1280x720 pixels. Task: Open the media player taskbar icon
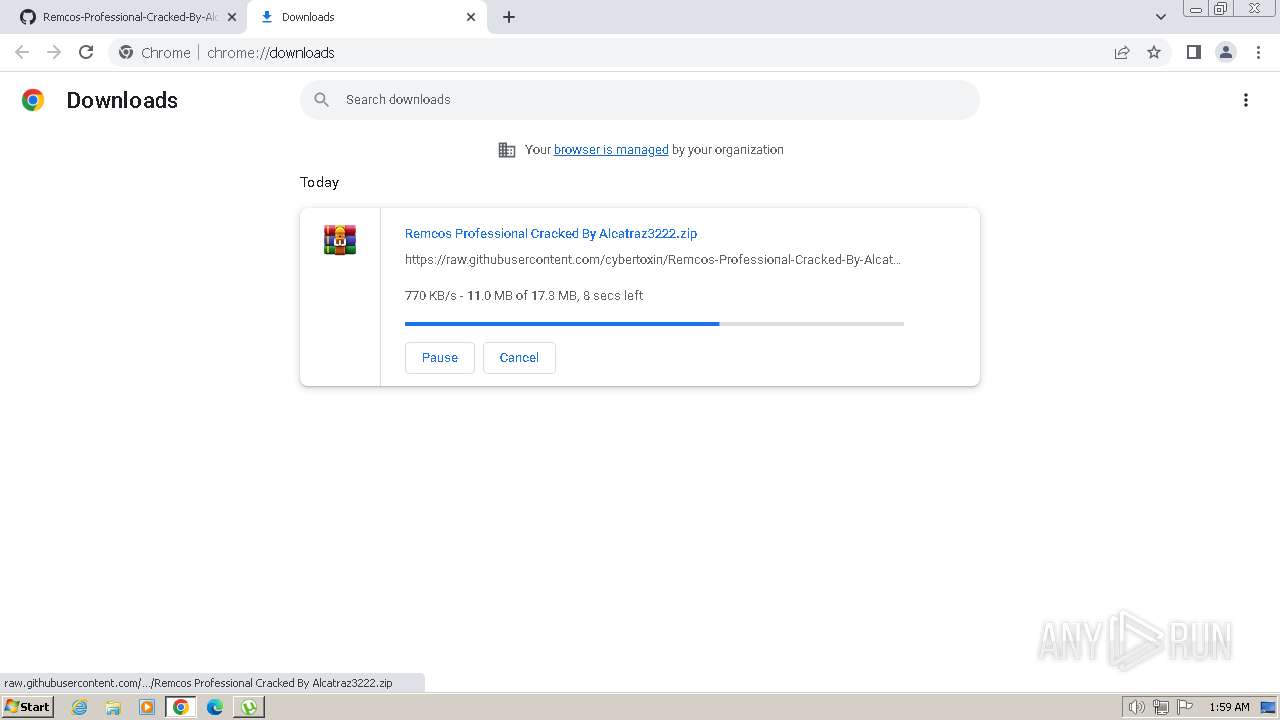click(147, 707)
